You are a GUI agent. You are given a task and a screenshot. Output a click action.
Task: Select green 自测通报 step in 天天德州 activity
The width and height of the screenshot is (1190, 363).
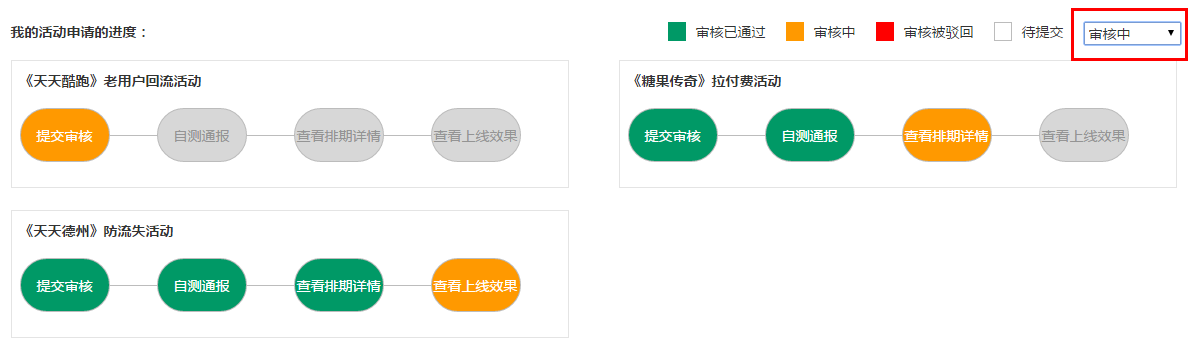point(202,286)
